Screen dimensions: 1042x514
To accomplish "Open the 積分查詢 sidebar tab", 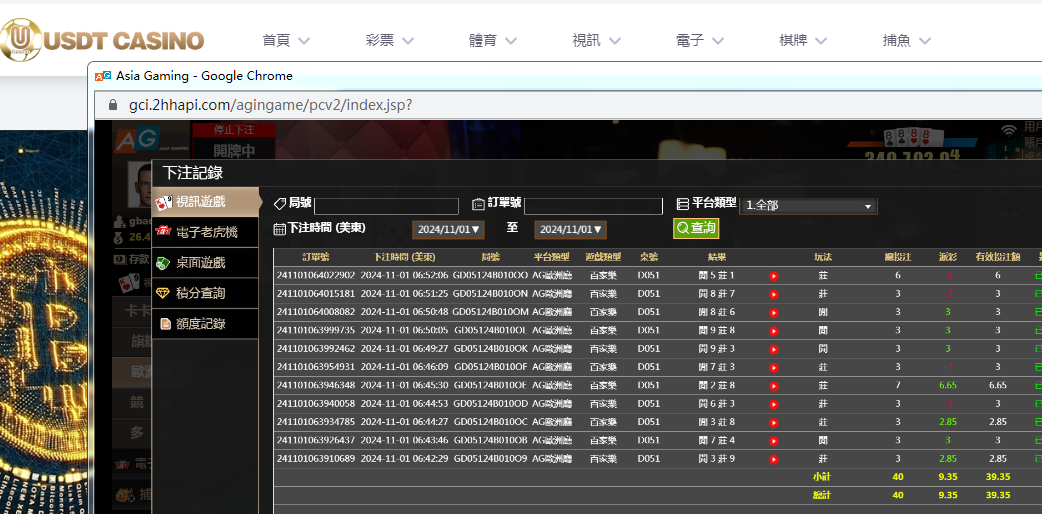I will [200, 293].
